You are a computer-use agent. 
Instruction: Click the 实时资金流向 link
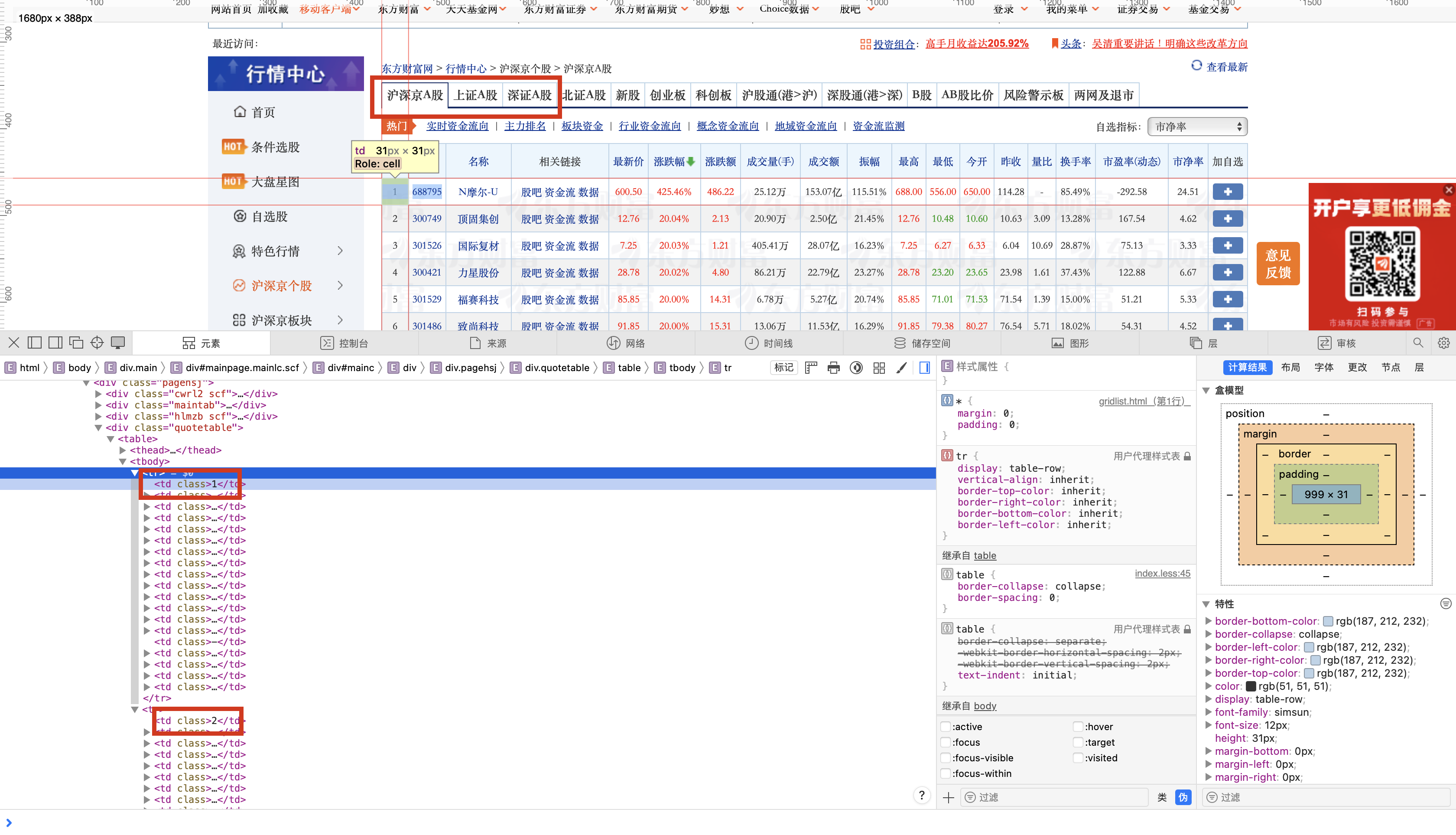(457, 126)
